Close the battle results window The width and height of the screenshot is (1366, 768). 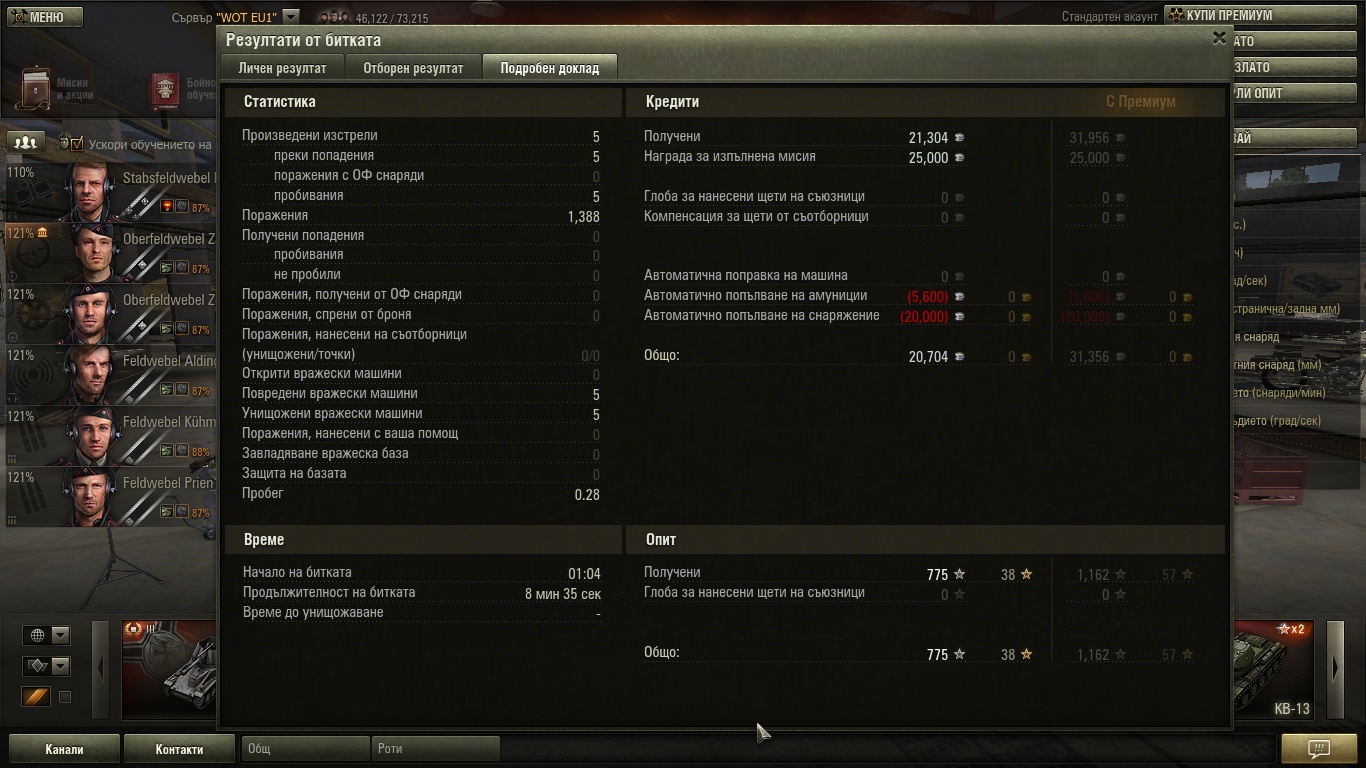(x=1219, y=38)
